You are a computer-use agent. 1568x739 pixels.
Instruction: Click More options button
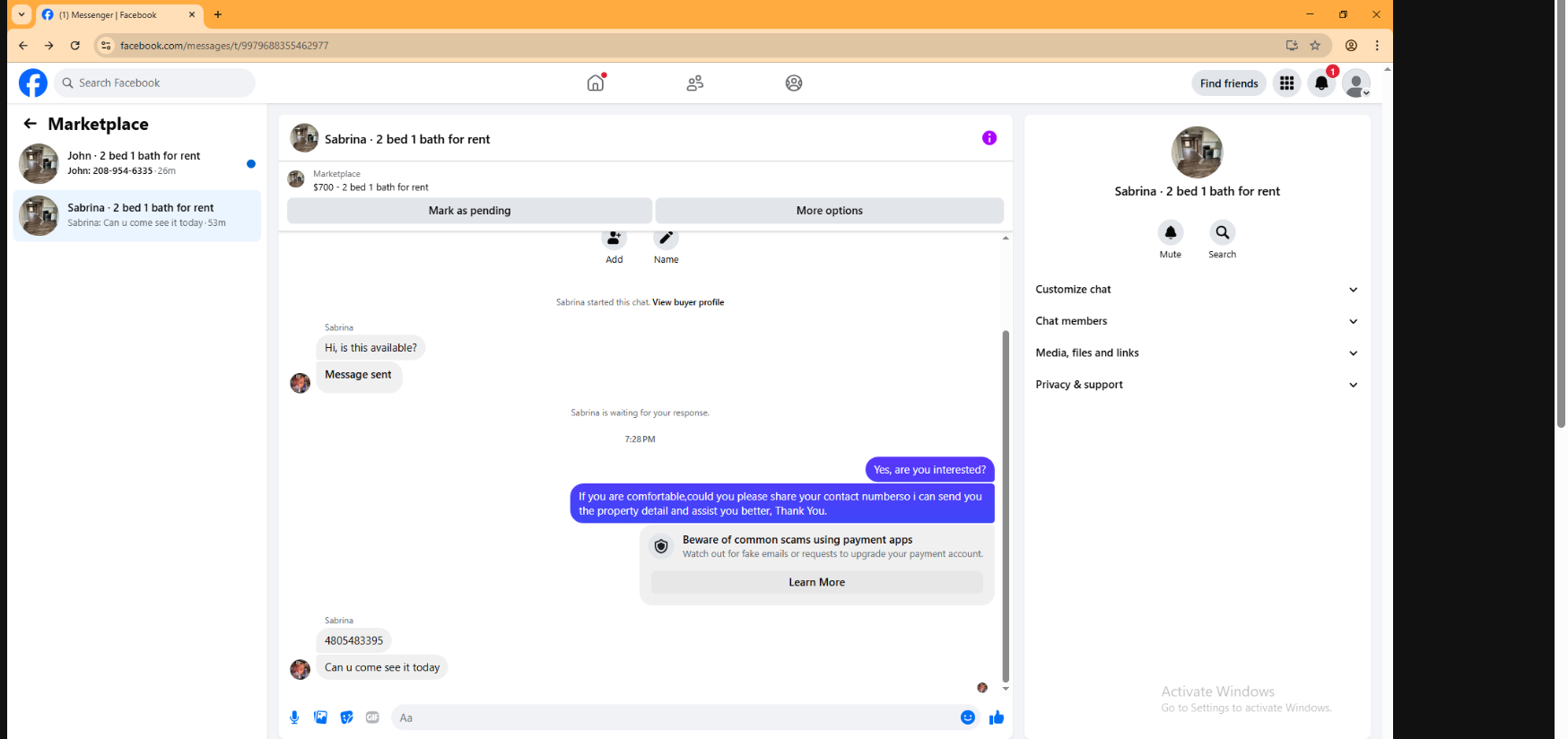[x=830, y=211]
